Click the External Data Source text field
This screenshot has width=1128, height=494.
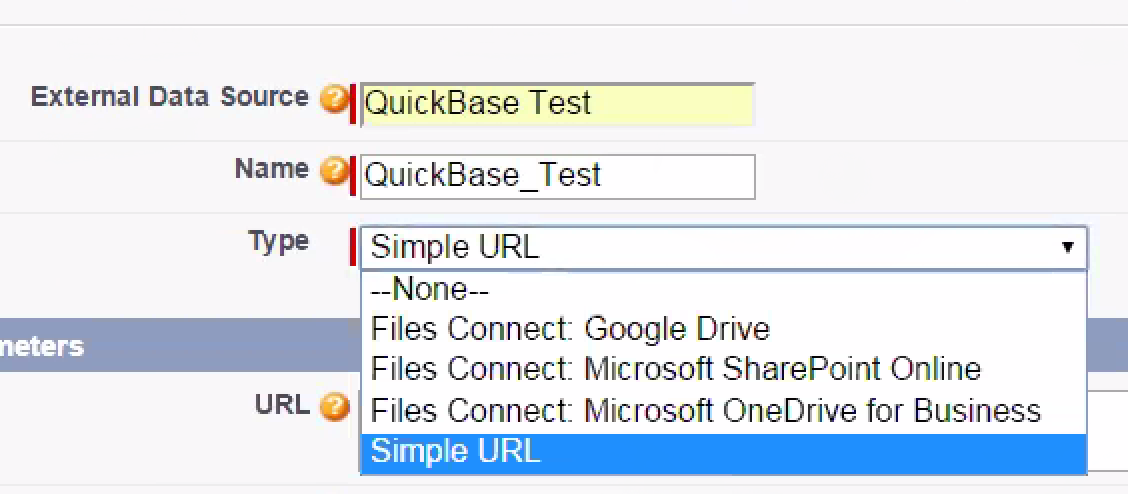click(x=556, y=103)
